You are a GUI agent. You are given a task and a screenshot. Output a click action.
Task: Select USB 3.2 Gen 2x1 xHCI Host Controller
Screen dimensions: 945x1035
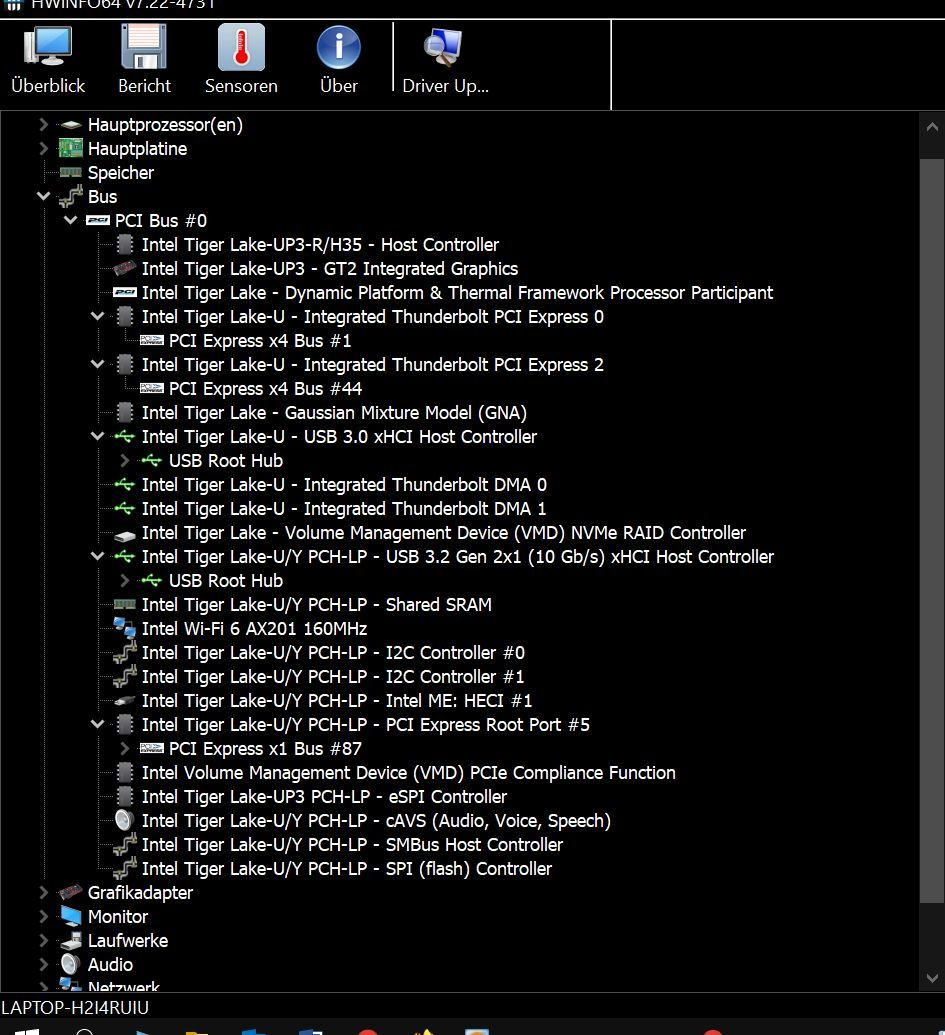click(457, 557)
